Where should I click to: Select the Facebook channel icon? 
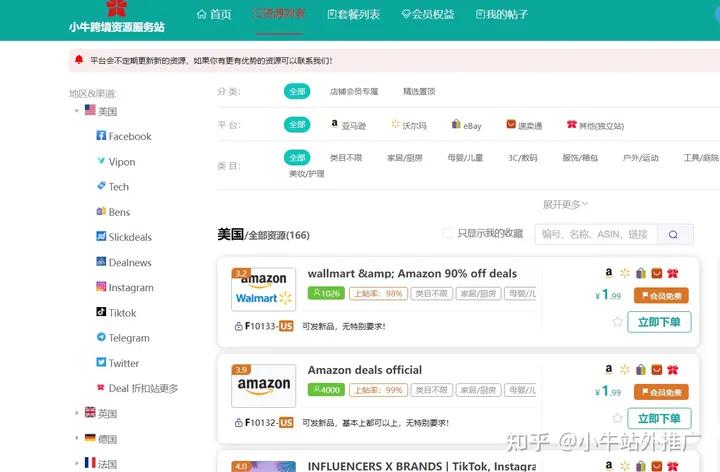click(101, 135)
